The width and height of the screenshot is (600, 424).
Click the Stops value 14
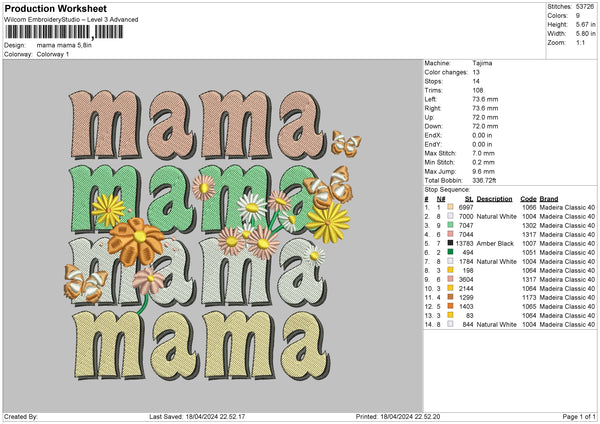coord(476,81)
